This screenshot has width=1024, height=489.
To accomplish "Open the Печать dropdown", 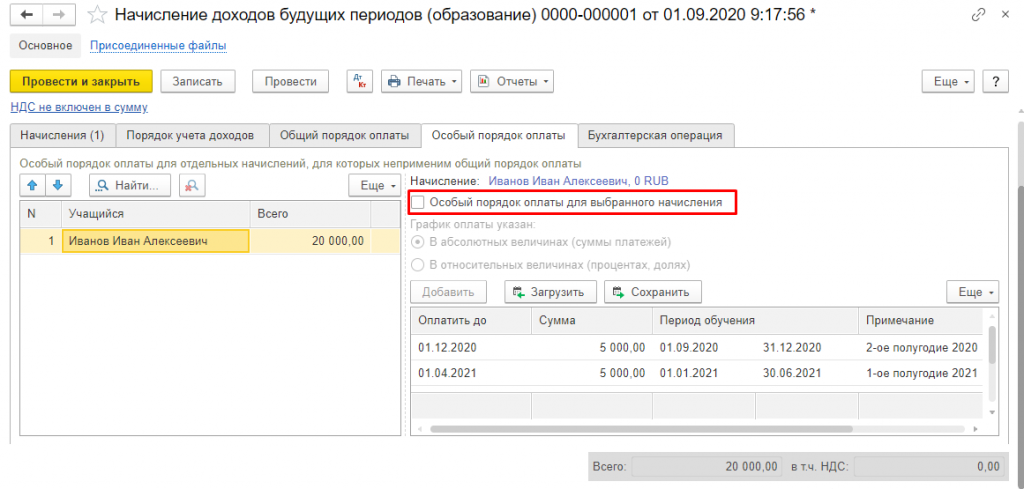I will click(422, 82).
